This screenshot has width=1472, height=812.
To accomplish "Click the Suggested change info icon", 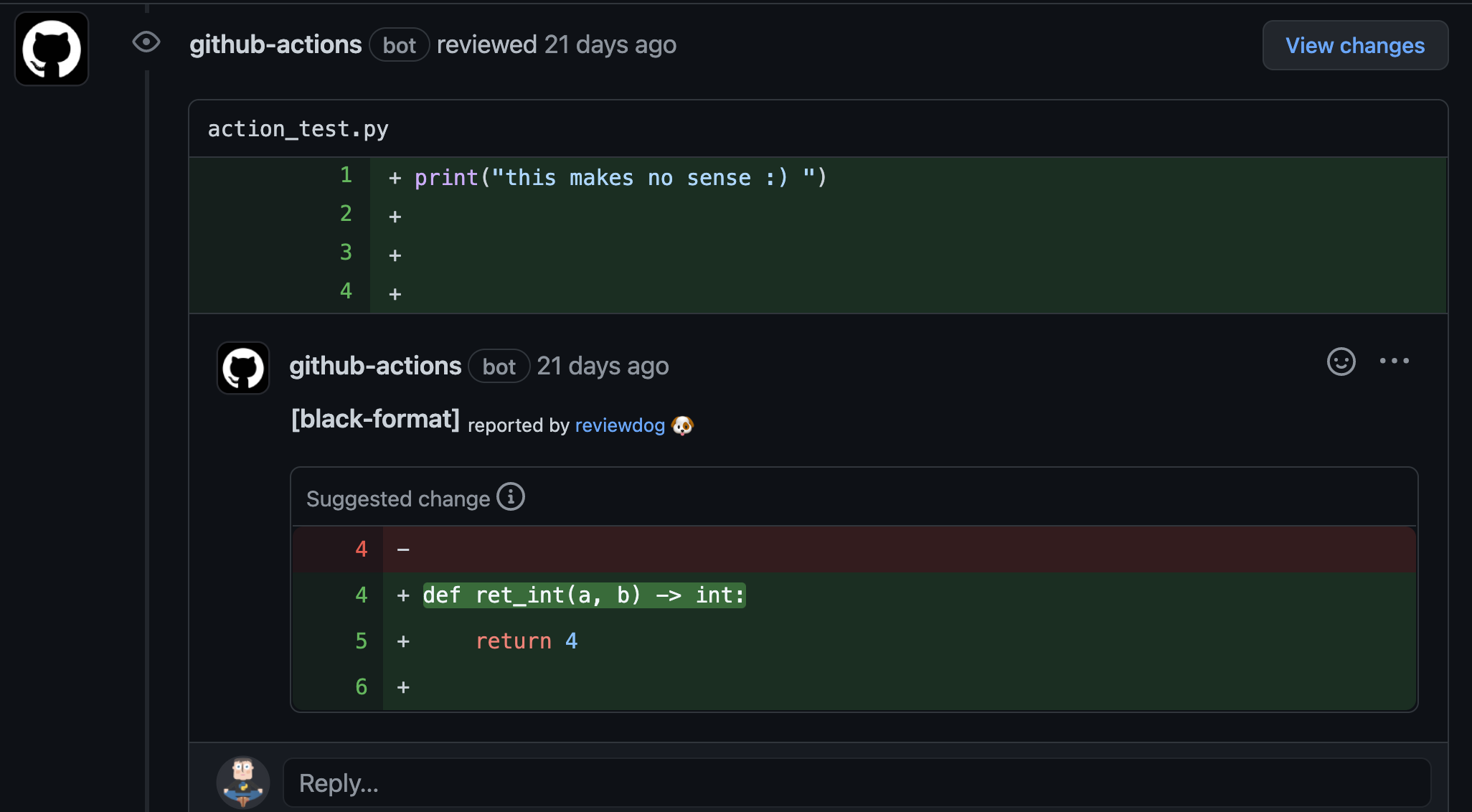I will point(511,496).
